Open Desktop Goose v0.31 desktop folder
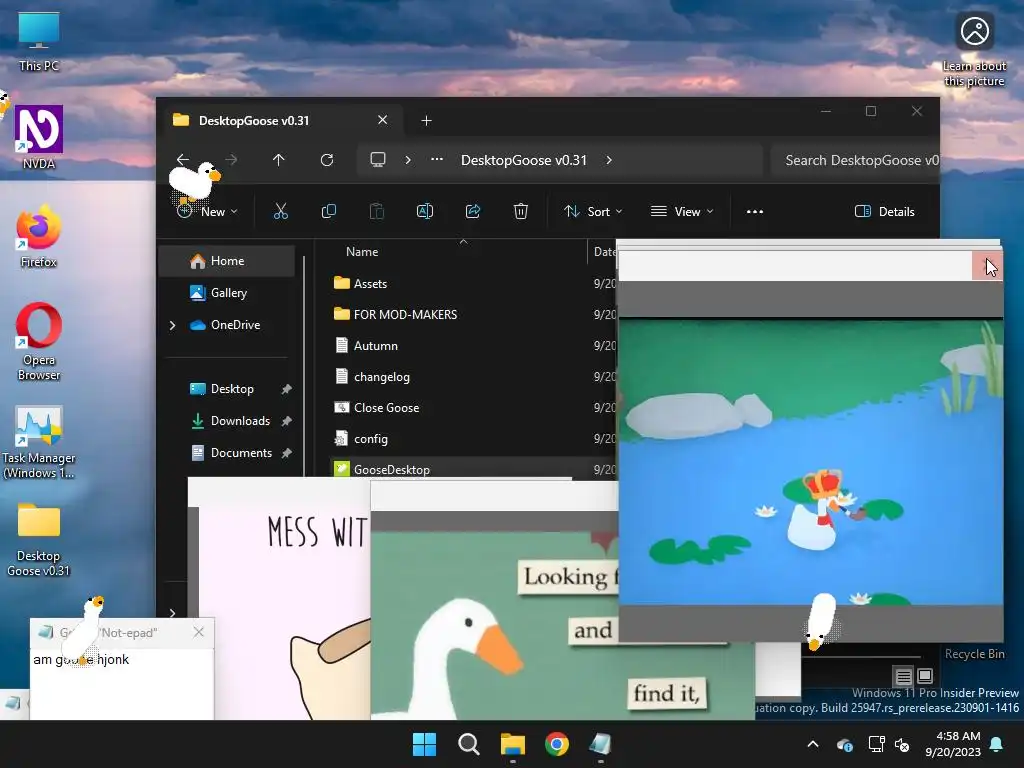1024x768 pixels. click(x=39, y=539)
